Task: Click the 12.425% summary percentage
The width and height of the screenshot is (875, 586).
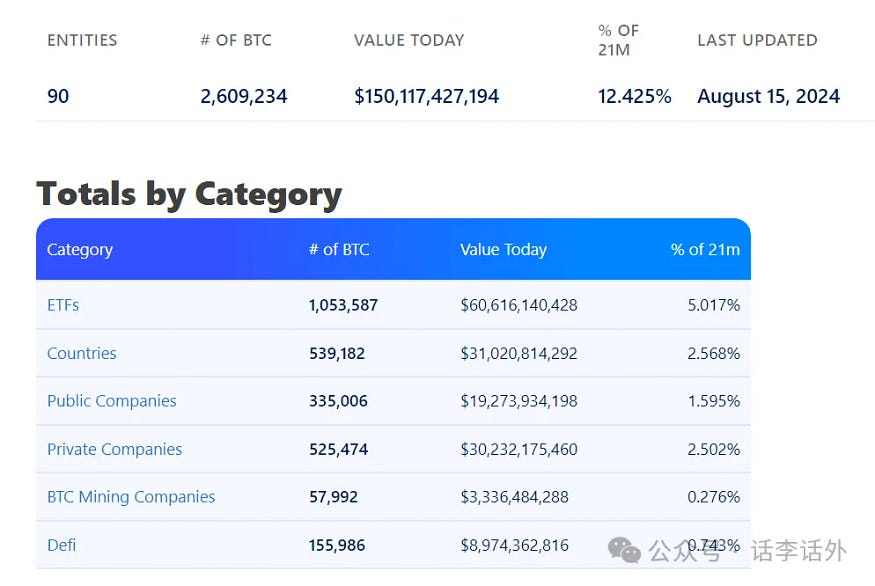Action: [635, 97]
